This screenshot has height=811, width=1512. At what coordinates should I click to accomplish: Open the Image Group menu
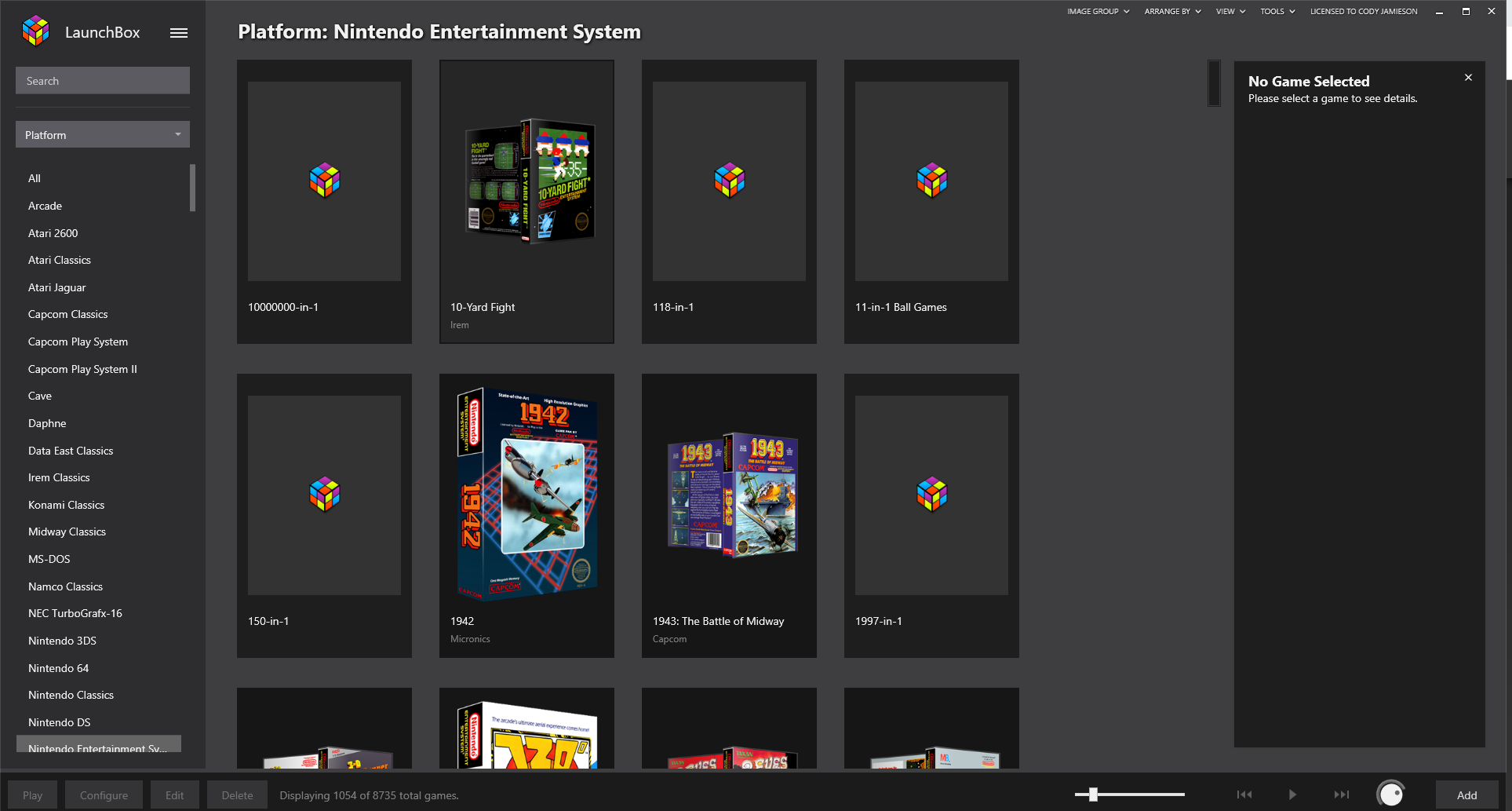1098,12
